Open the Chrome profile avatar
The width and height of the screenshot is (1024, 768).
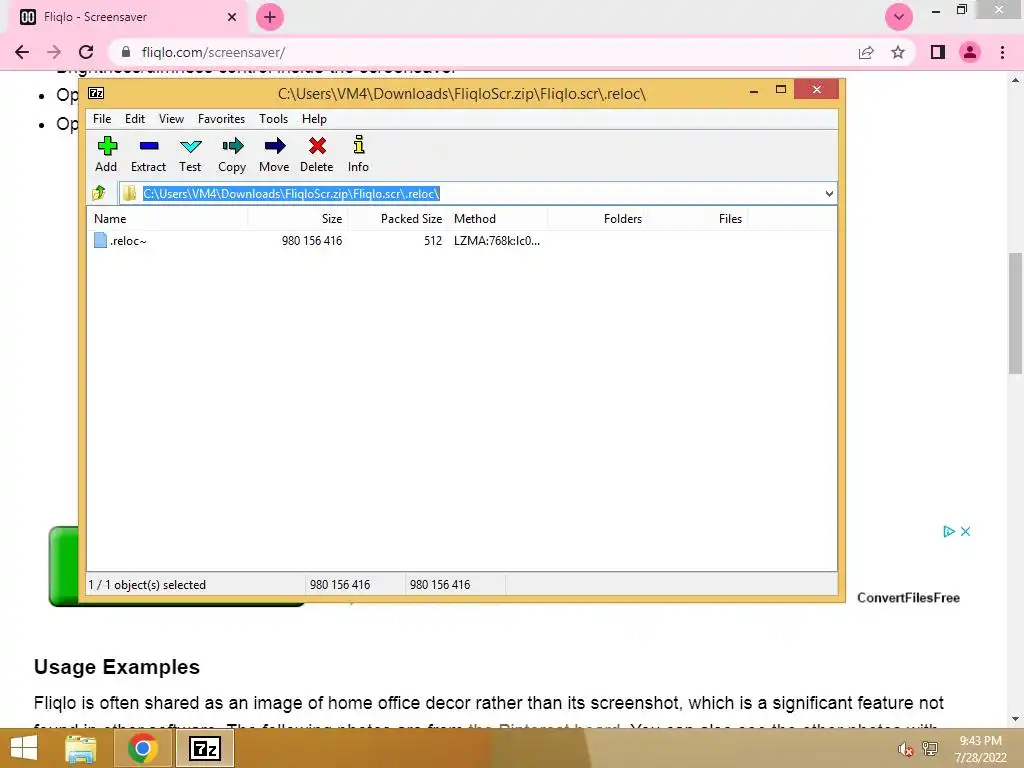click(x=970, y=52)
